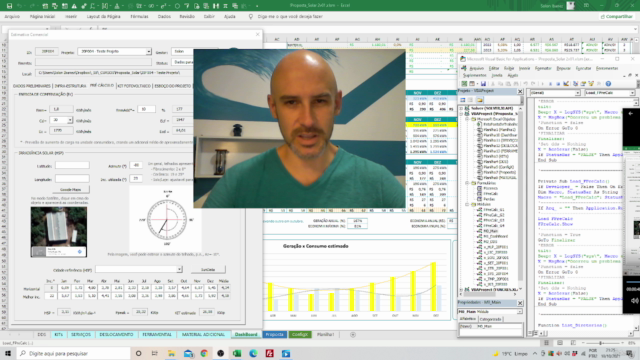The image size is (640, 360).
Task: Open the Cz dropdown showing 30
Action: (70, 120)
